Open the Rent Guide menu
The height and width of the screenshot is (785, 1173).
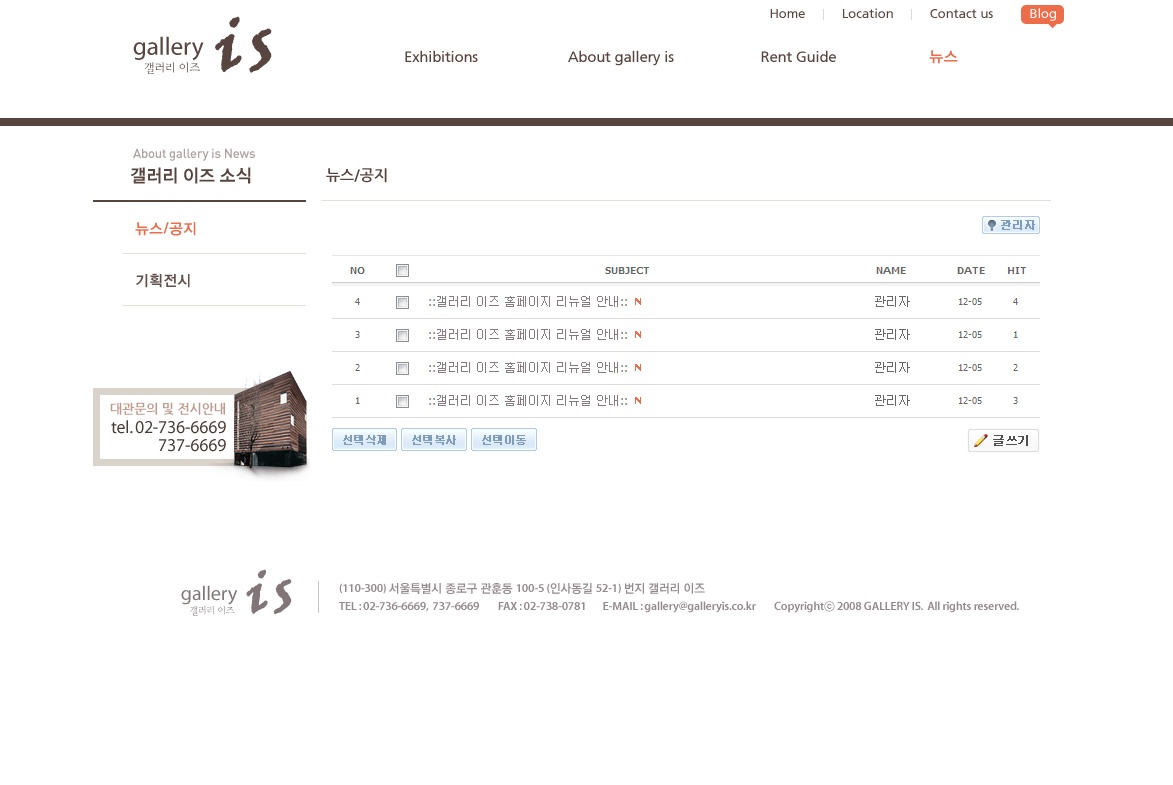coord(798,57)
